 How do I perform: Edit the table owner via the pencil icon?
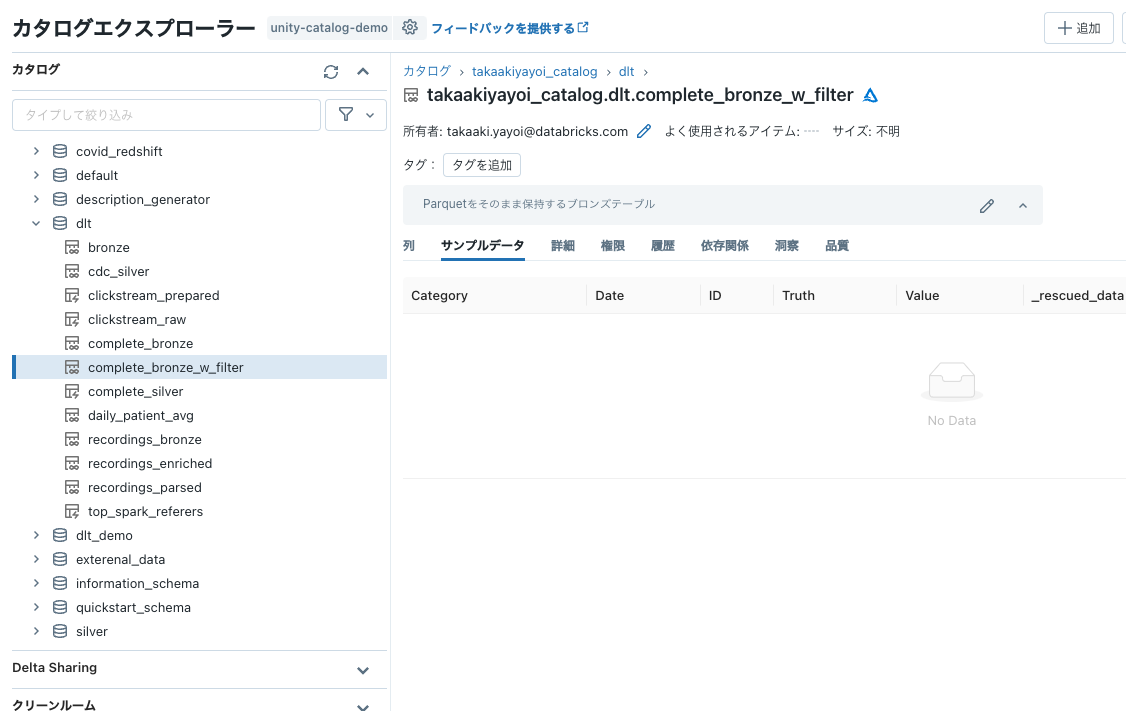(x=643, y=130)
